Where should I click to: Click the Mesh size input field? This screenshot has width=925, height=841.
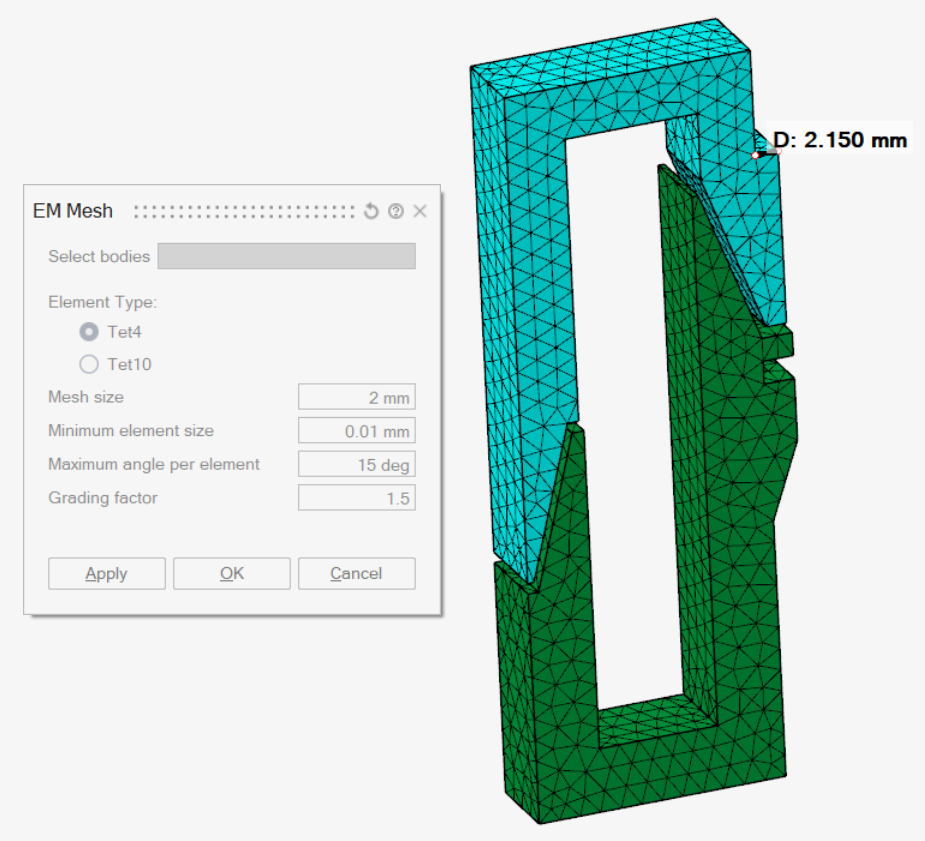point(356,397)
